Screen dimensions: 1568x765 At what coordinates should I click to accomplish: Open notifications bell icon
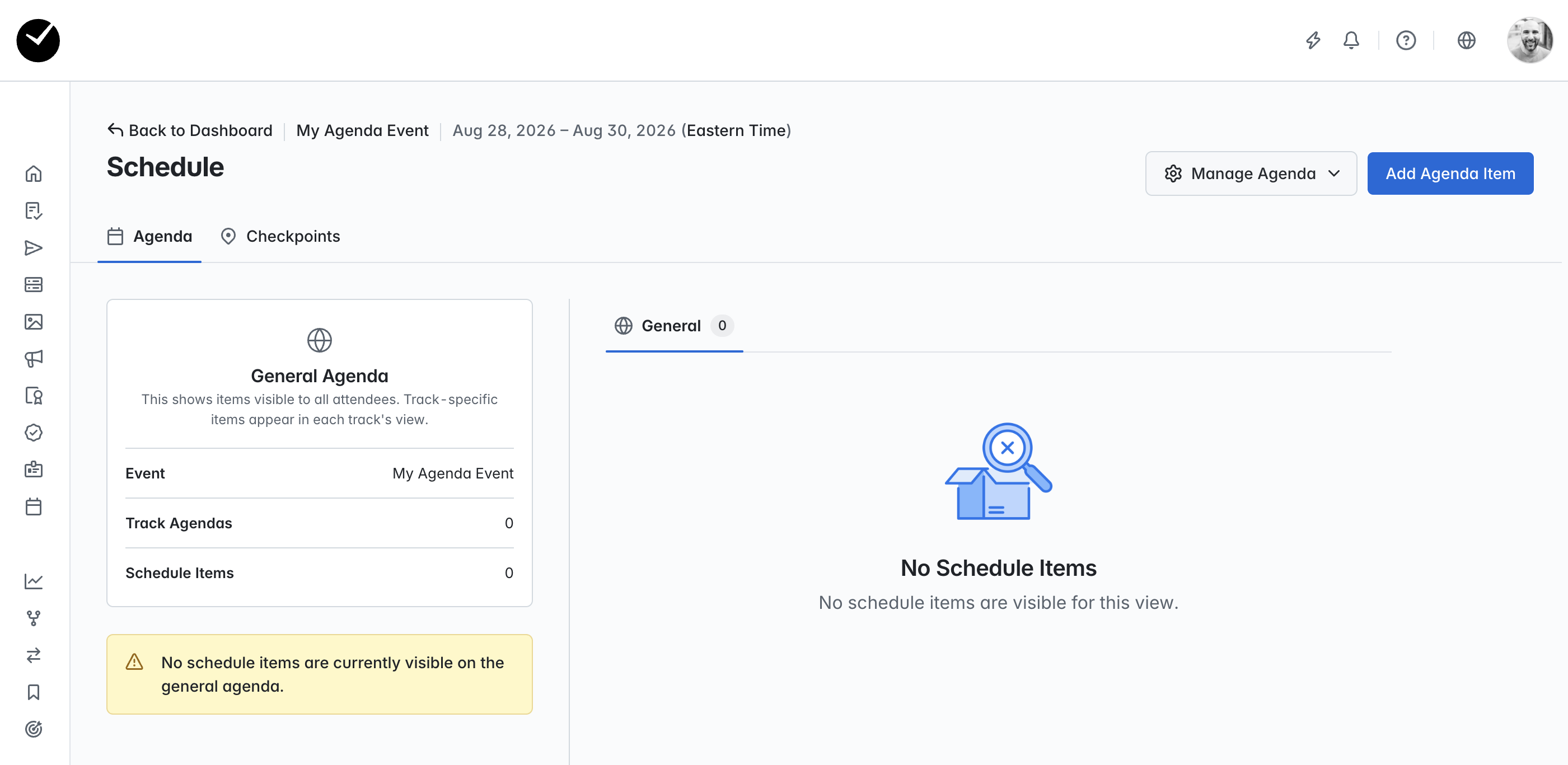1351,40
